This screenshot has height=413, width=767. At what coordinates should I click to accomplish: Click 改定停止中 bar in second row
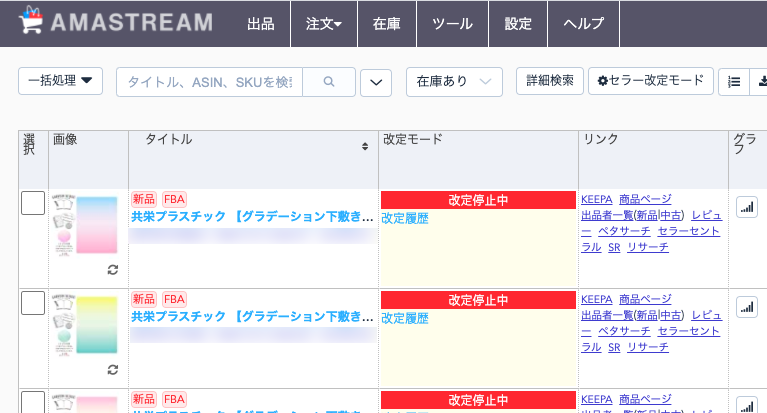click(478, 300)
